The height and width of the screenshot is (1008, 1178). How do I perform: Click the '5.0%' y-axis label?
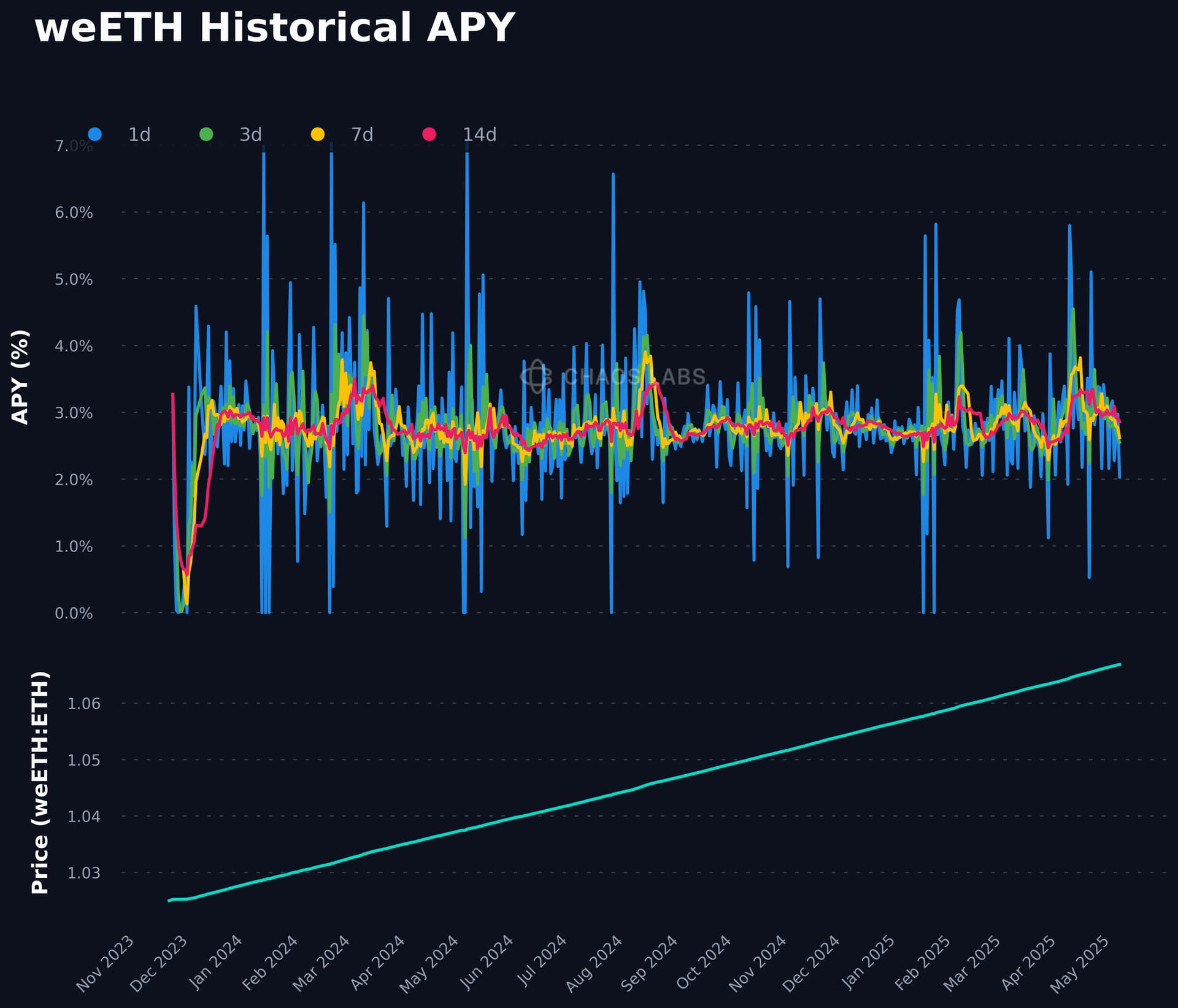click(74, 280)
